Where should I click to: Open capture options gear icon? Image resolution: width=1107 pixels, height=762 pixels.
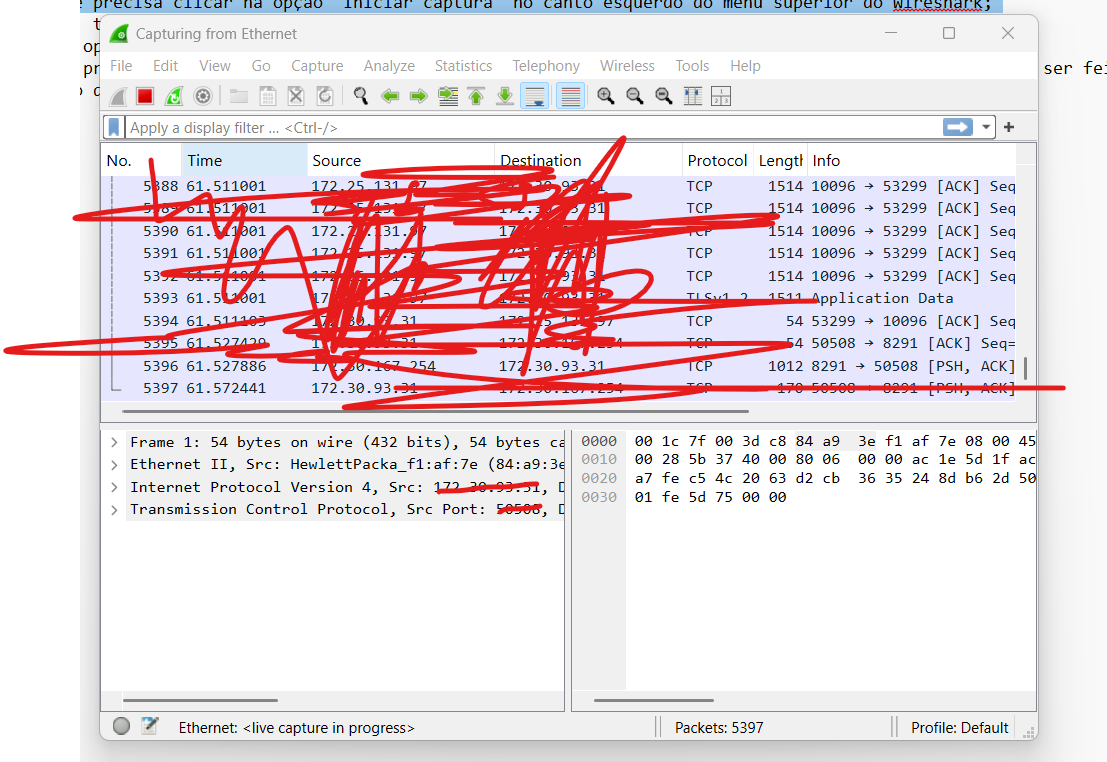coord(203,96)
